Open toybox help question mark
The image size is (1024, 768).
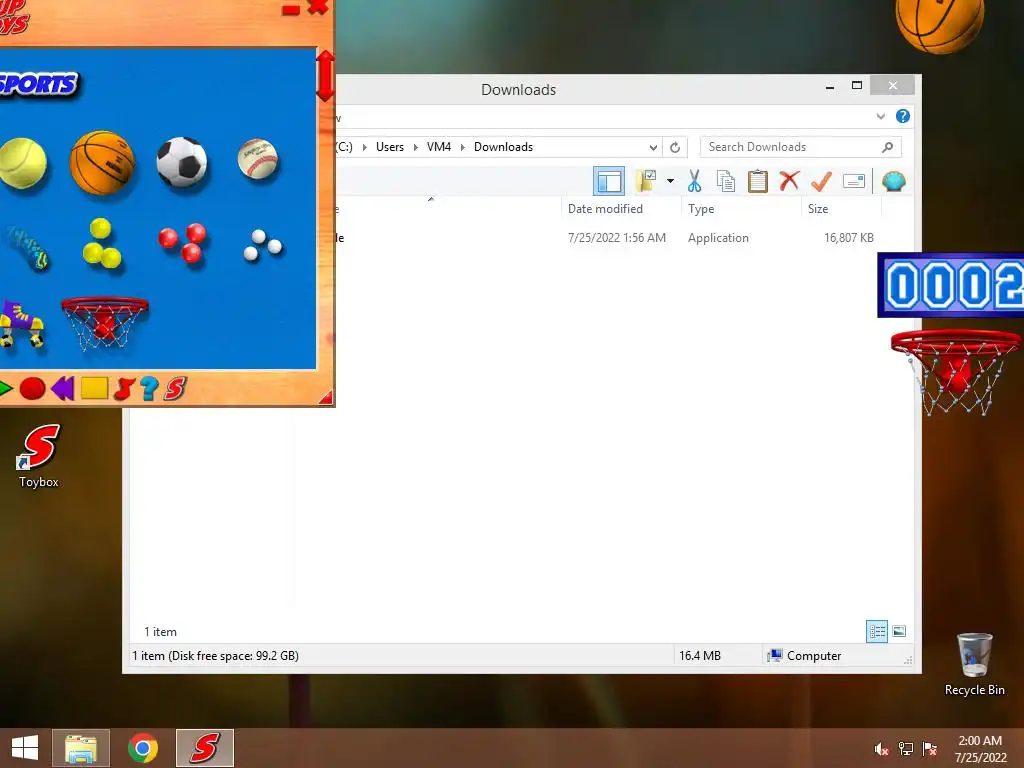click(149, 388)
